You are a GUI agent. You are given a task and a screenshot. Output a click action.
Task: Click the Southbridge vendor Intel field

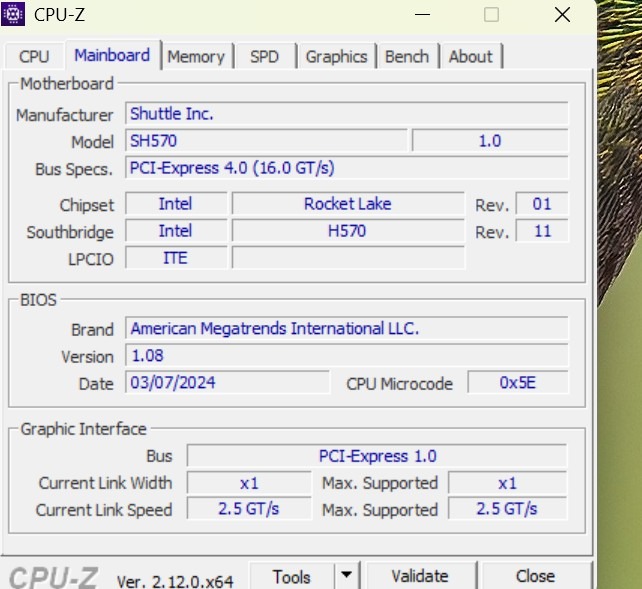coord(176,231)
